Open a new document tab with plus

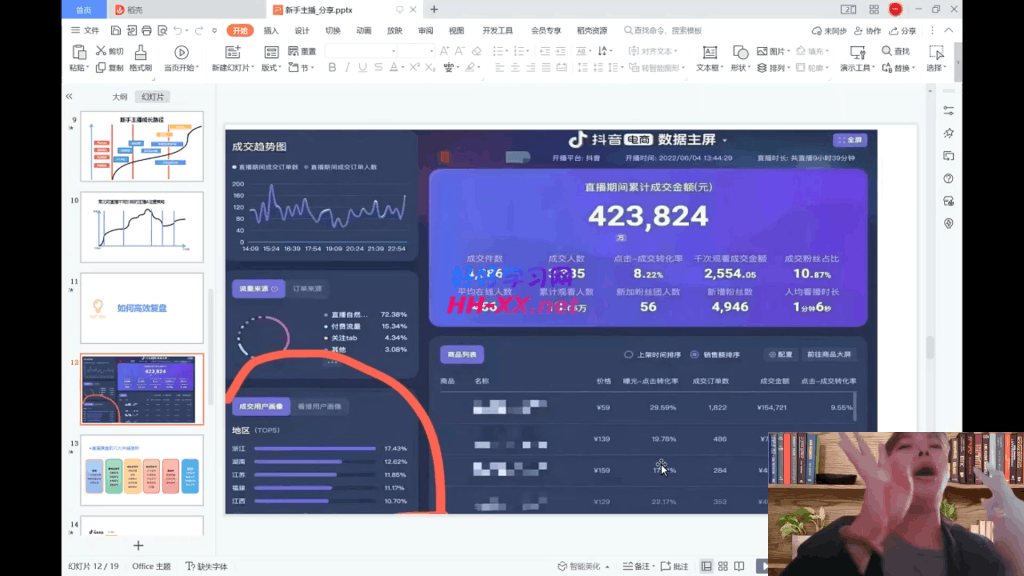(x=434, y=10)
